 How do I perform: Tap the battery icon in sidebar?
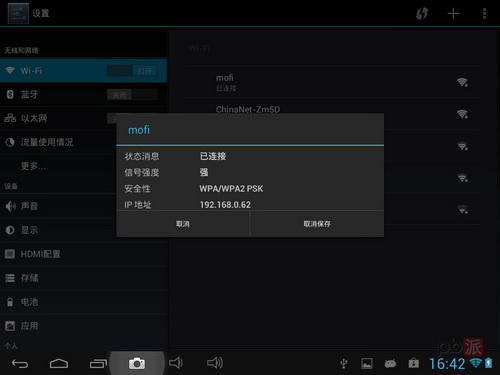pos(10,302)
